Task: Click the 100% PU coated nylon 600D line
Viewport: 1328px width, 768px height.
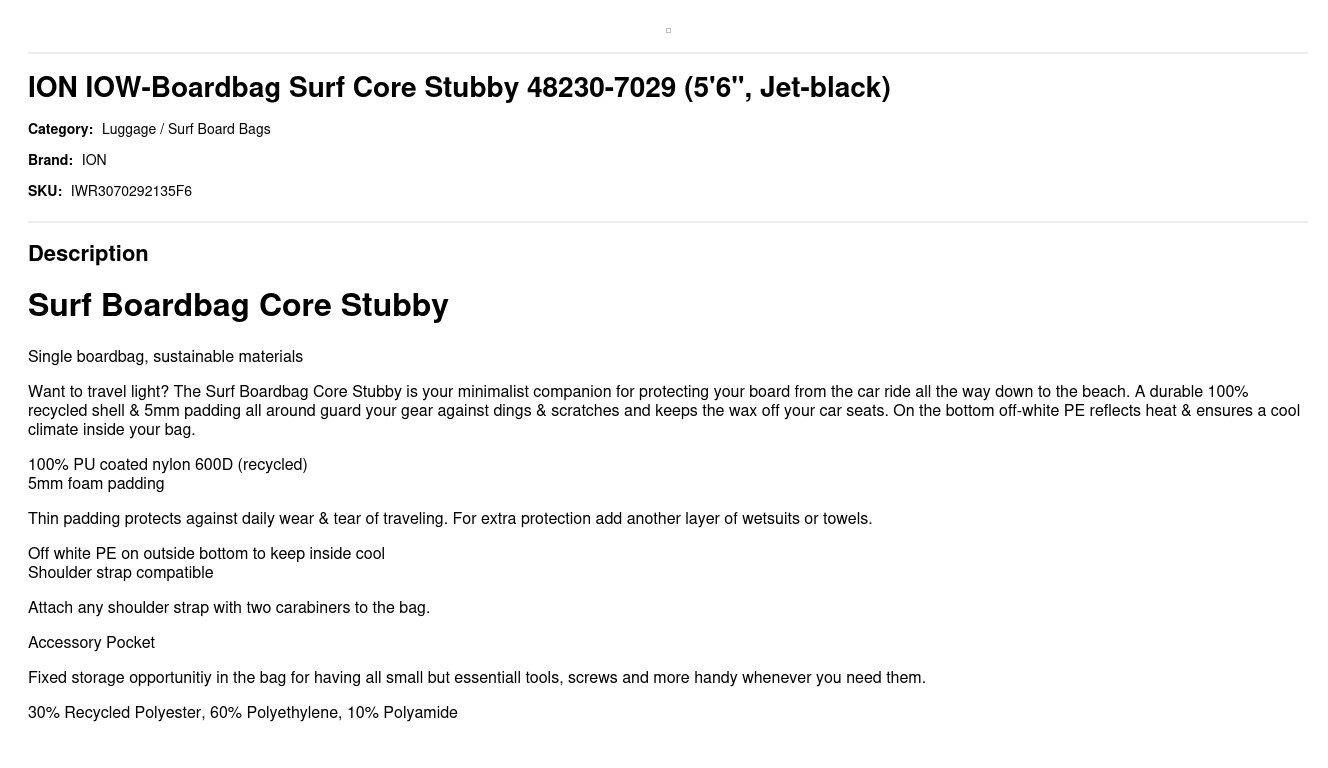Action: coord(167,465)
